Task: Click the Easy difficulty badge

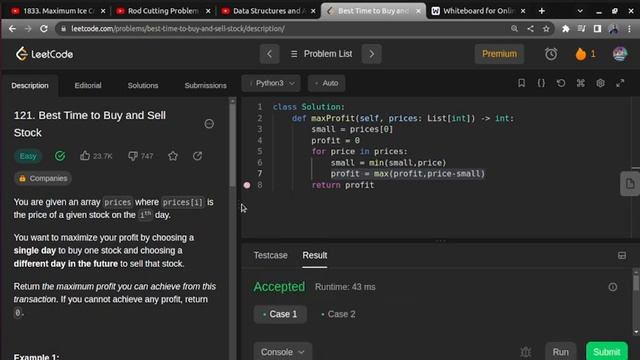Action: 28,156
